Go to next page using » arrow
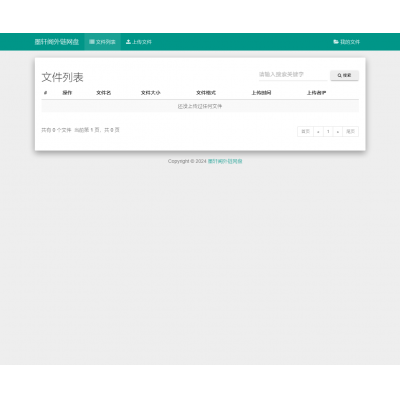The width and height of the screenshot is (400, 400). point(338,132)
